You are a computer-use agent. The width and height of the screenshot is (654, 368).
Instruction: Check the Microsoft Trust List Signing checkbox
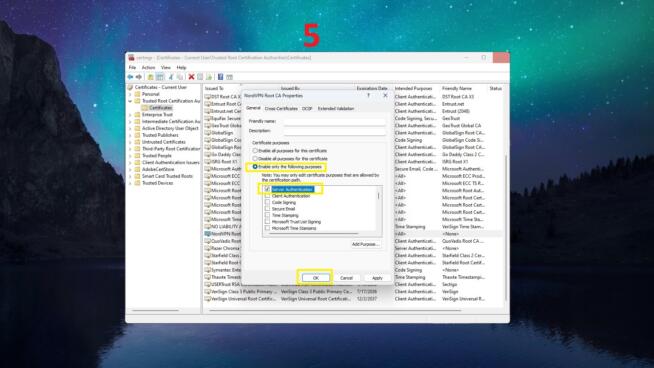267,222
